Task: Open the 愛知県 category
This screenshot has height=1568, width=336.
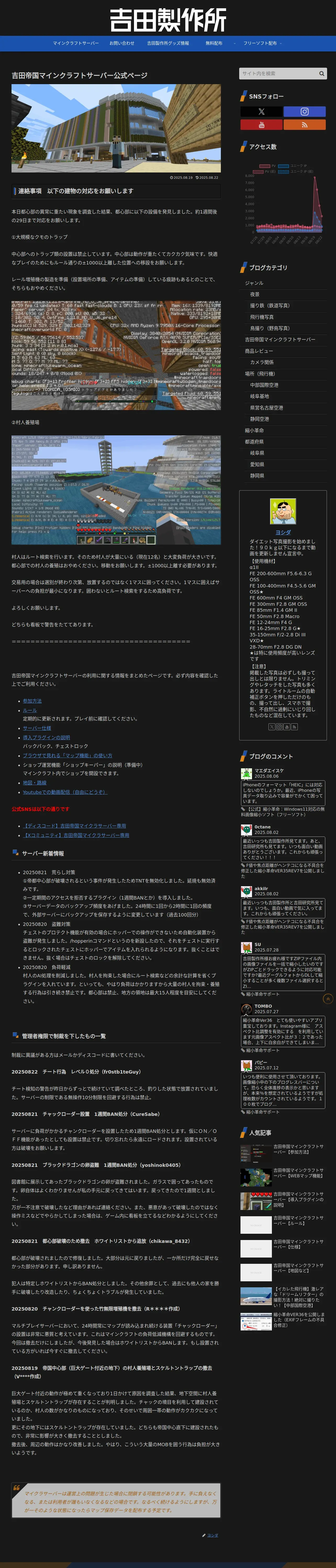Action: pos(257,464)
